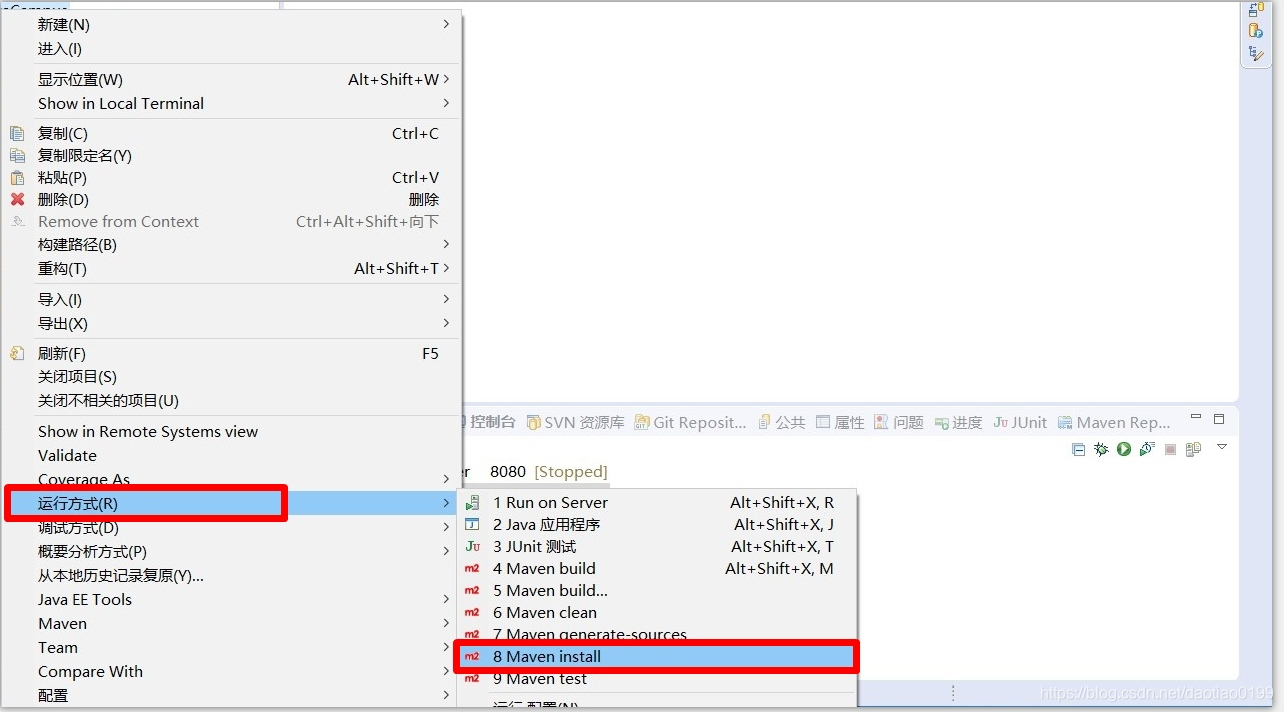Start the server with green play icon
Viewport: 1284px width, 712px height.
click(1124, 449)
